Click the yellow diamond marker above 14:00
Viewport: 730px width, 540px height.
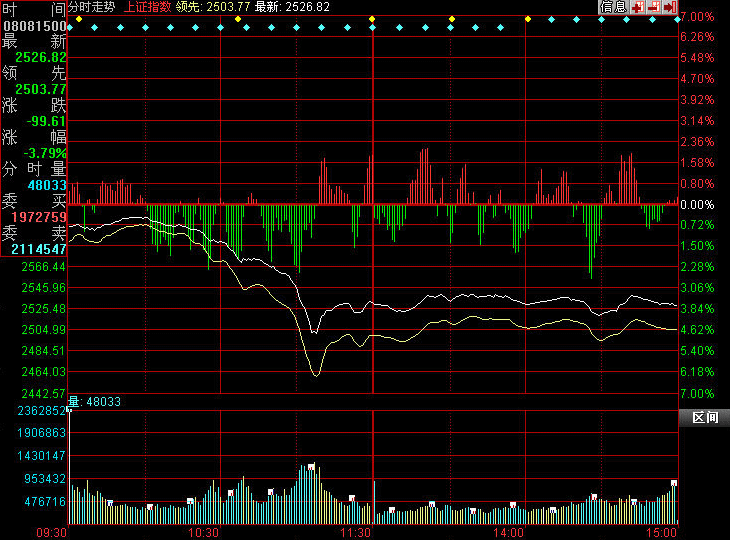coord(527,19)
